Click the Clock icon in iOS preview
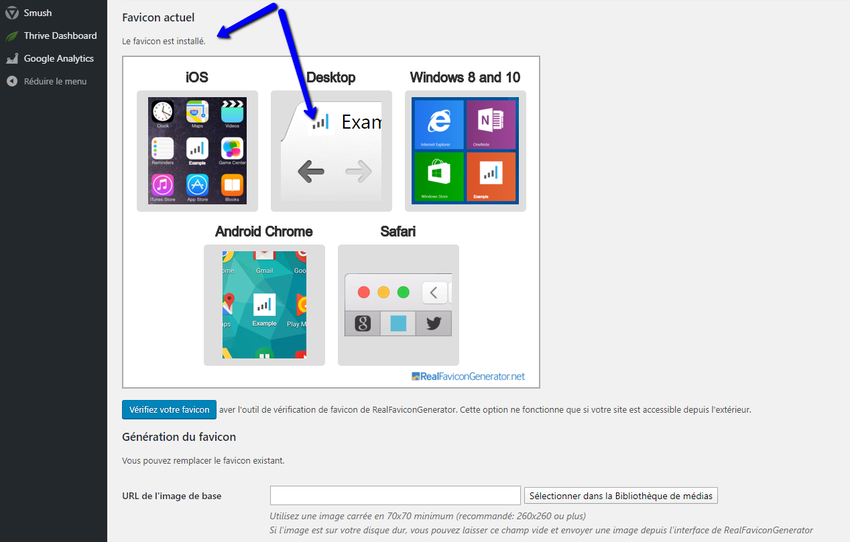This screenshot has height=542, width=850. 163,112
